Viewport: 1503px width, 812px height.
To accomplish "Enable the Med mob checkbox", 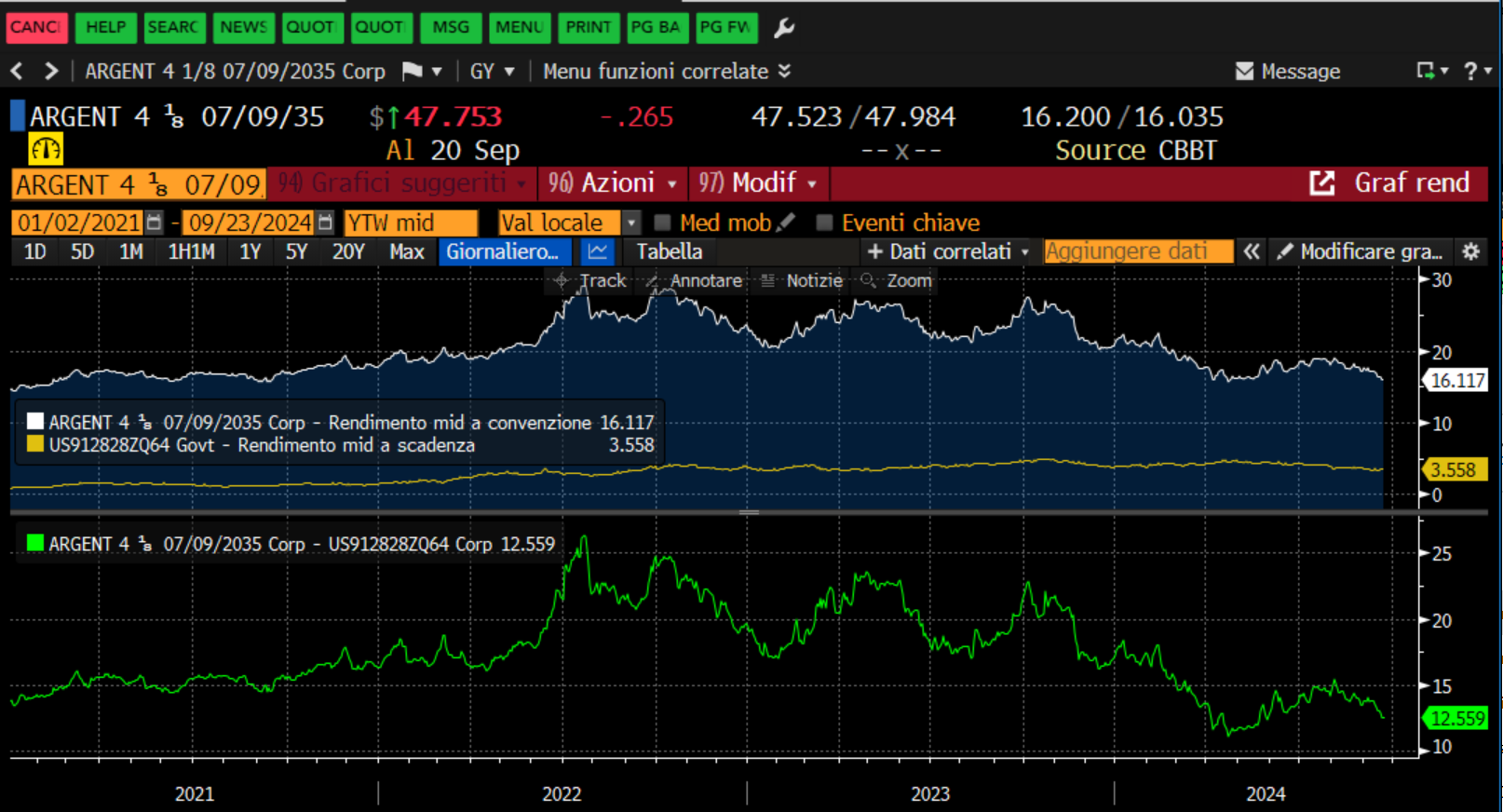I will 662,223.
